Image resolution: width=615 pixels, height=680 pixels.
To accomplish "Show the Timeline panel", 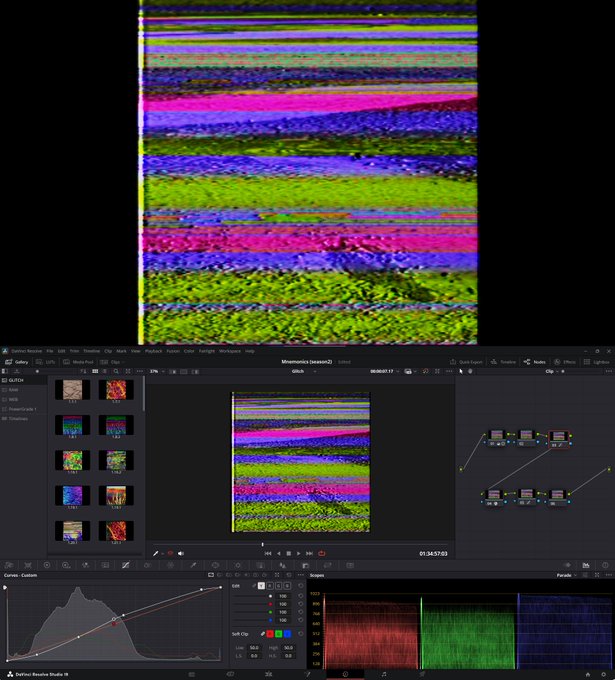I will pyautogui.click(x=503, y=362).
